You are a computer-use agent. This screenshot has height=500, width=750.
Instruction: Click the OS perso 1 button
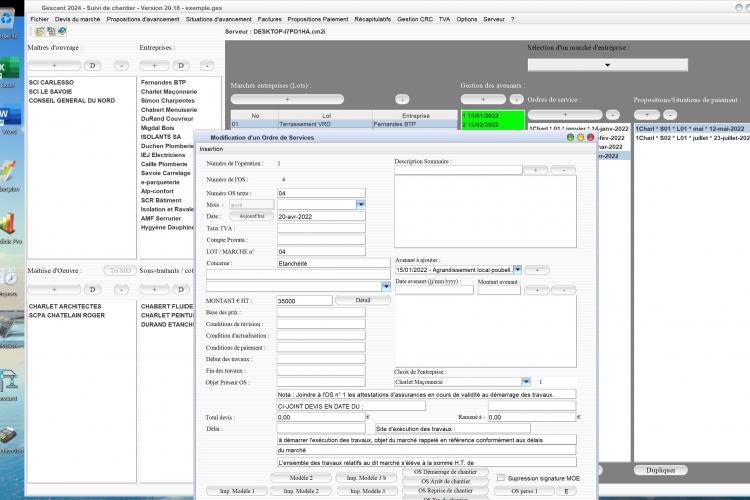click(x=524, y=491)
